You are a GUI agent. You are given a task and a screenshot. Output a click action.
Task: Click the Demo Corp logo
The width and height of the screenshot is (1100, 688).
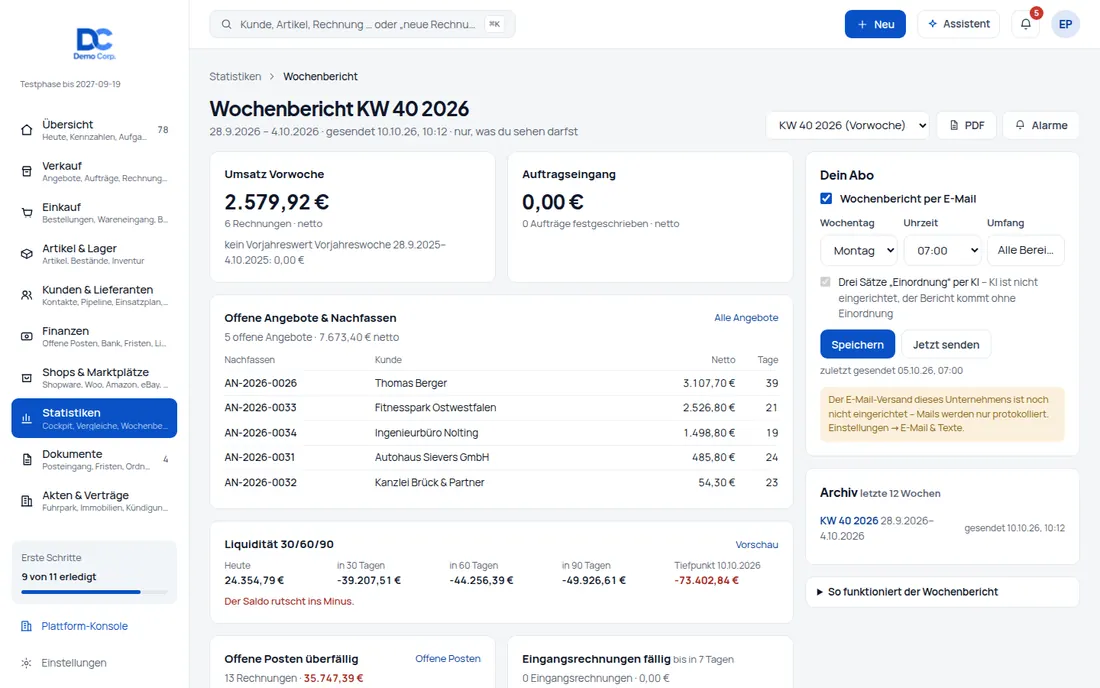click(94, 43)
